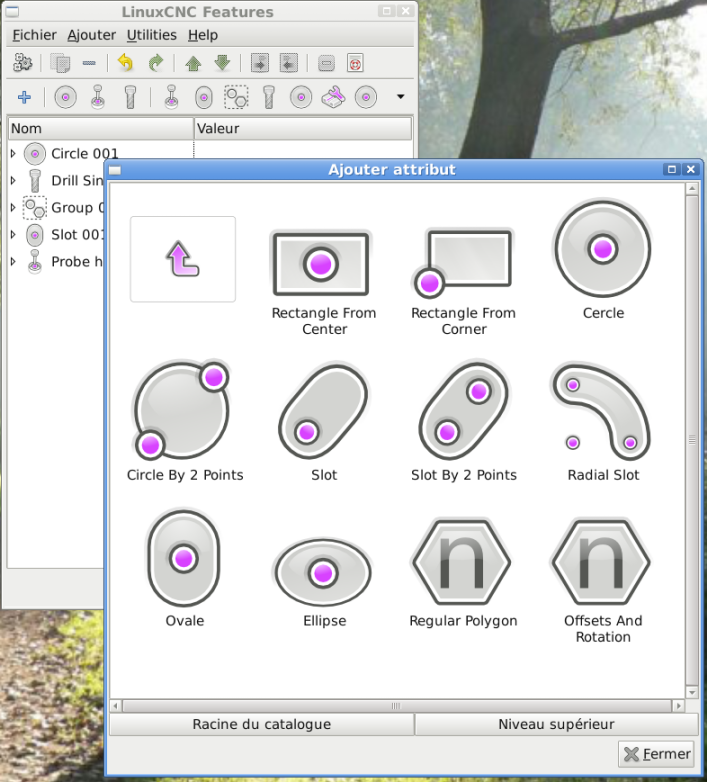Expand the Group tree row
The image size is (707, 782).
(x=13, y=207)
